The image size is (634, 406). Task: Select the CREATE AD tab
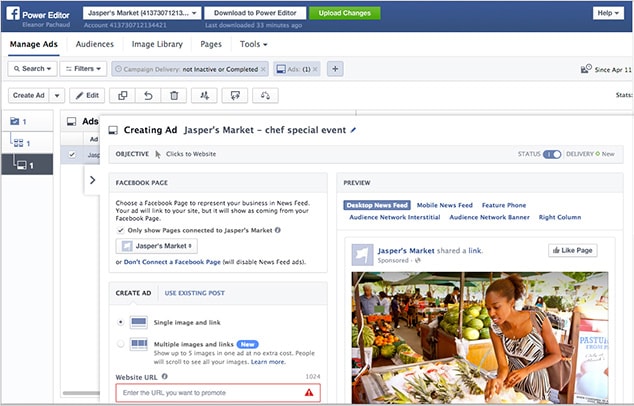pos(133,293)
